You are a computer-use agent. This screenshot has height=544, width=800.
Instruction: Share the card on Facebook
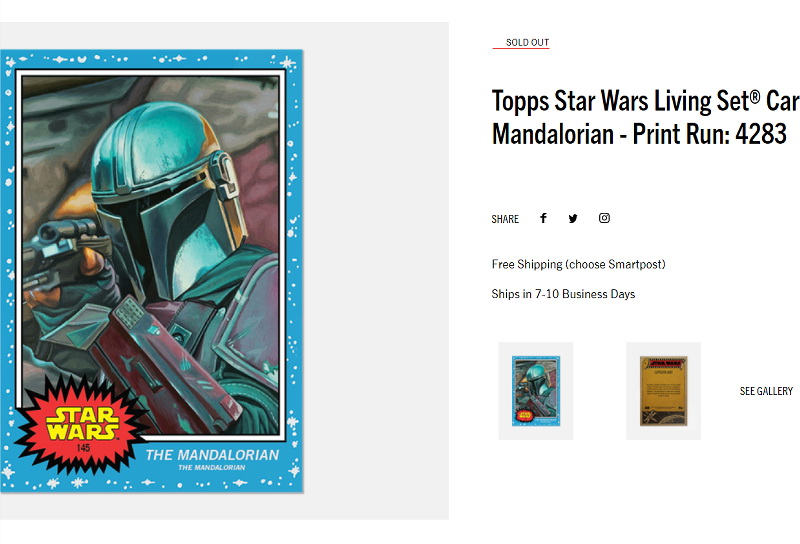click(543, 218)
